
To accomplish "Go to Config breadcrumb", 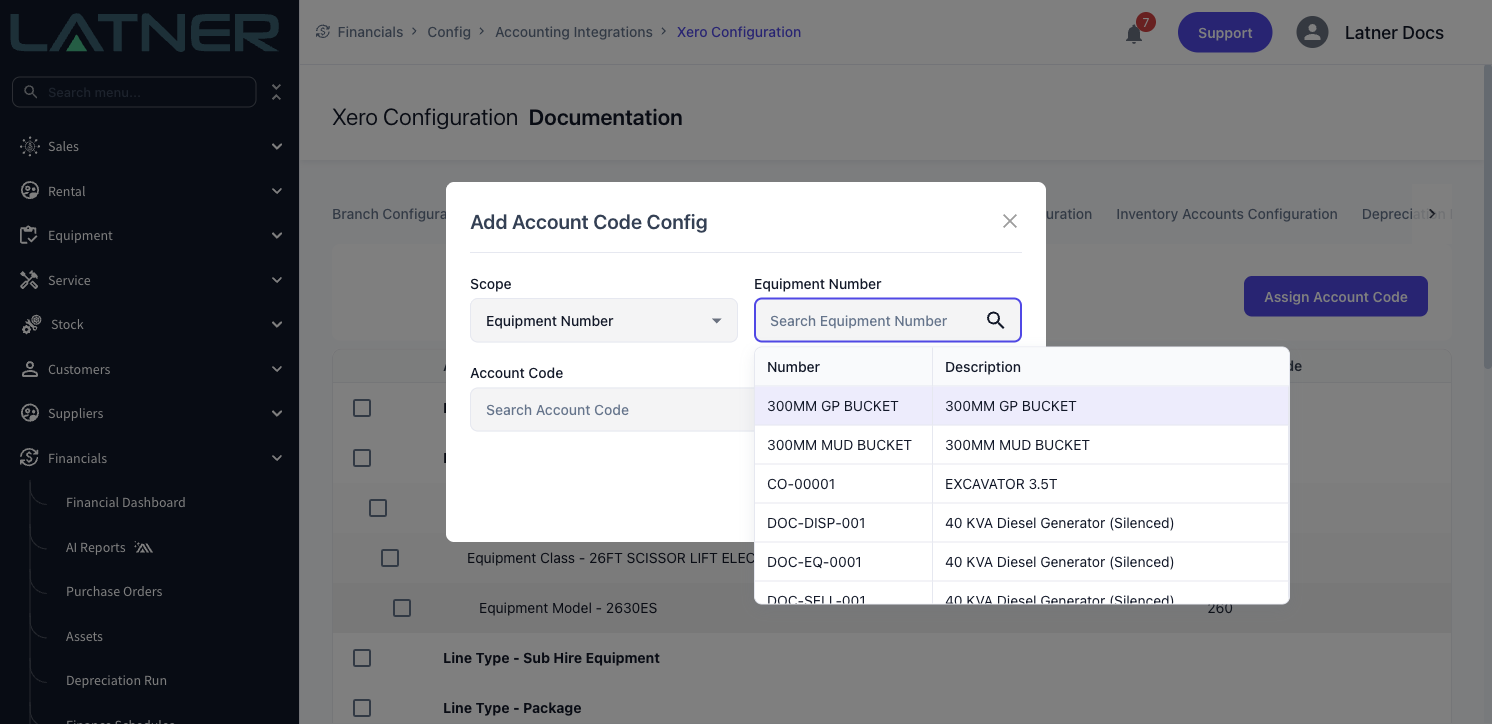I will [x=449, y=32].
